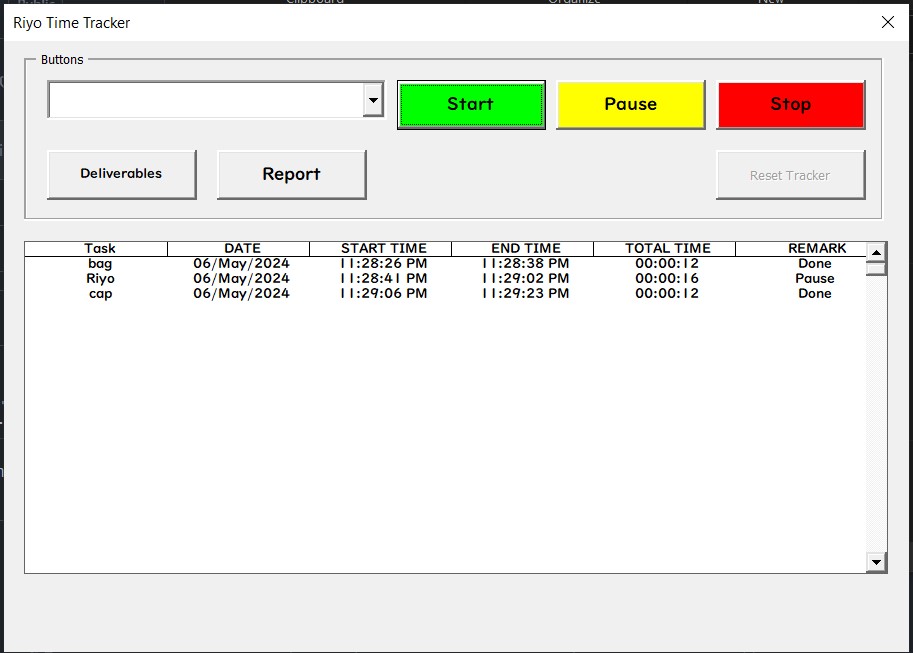Click the date in the cap row
Viewport: 913px width, 653px height.
click(x=242, y=294)
